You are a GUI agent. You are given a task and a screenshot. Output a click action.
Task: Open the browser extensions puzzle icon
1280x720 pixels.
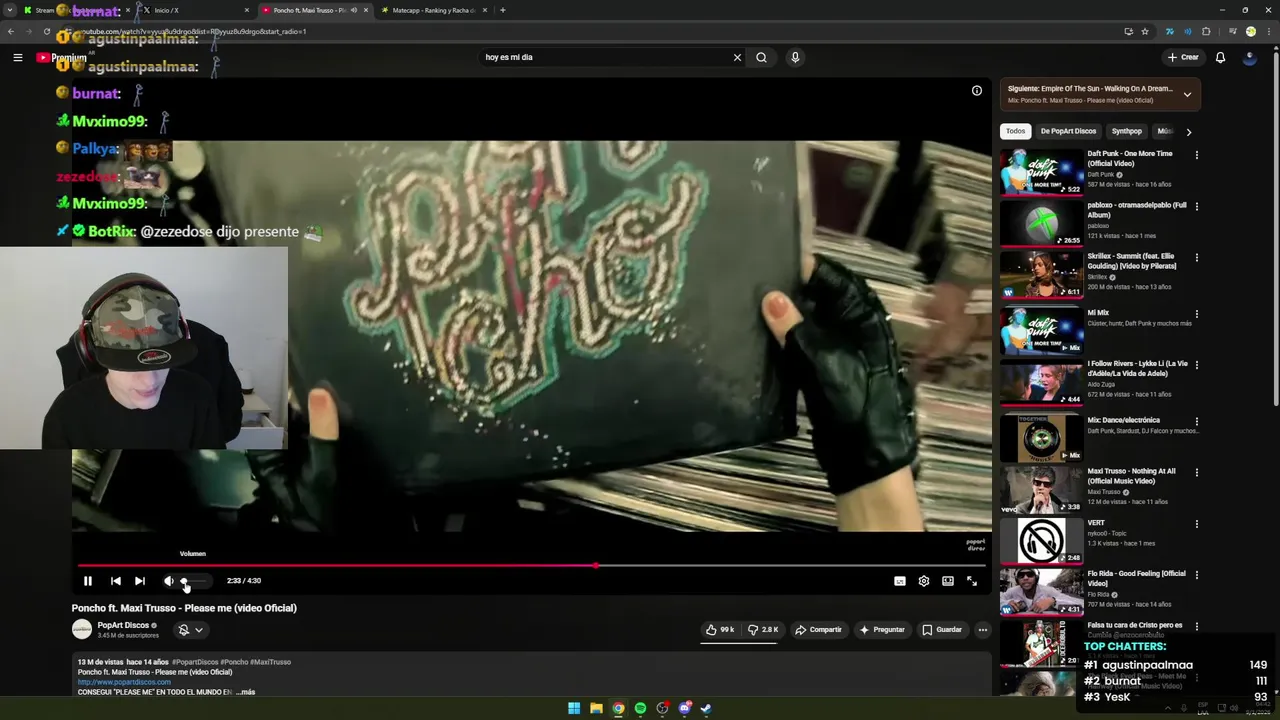[x=1206, y=31]
